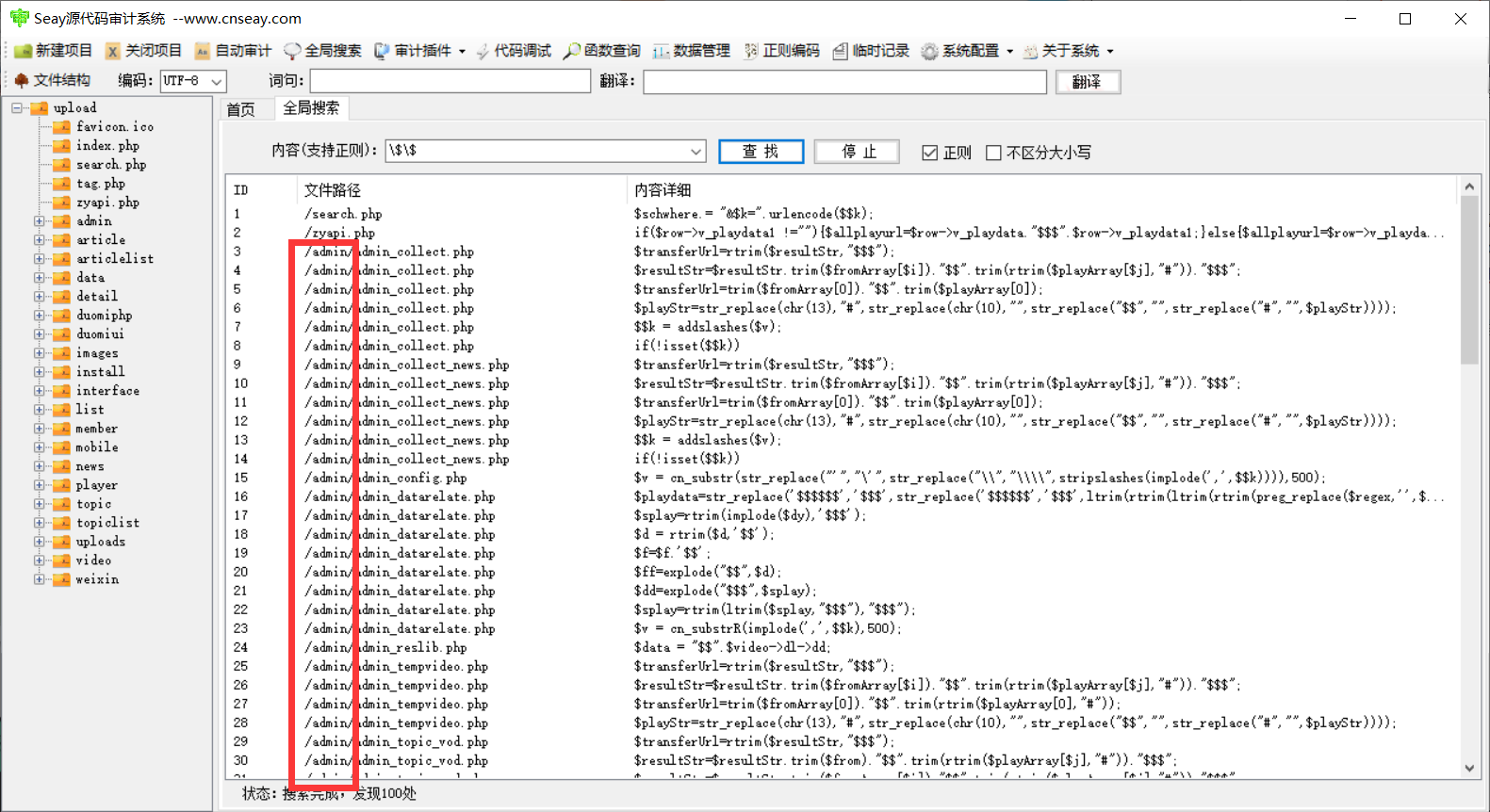Click the admin folder icon

tap(62, 221)
